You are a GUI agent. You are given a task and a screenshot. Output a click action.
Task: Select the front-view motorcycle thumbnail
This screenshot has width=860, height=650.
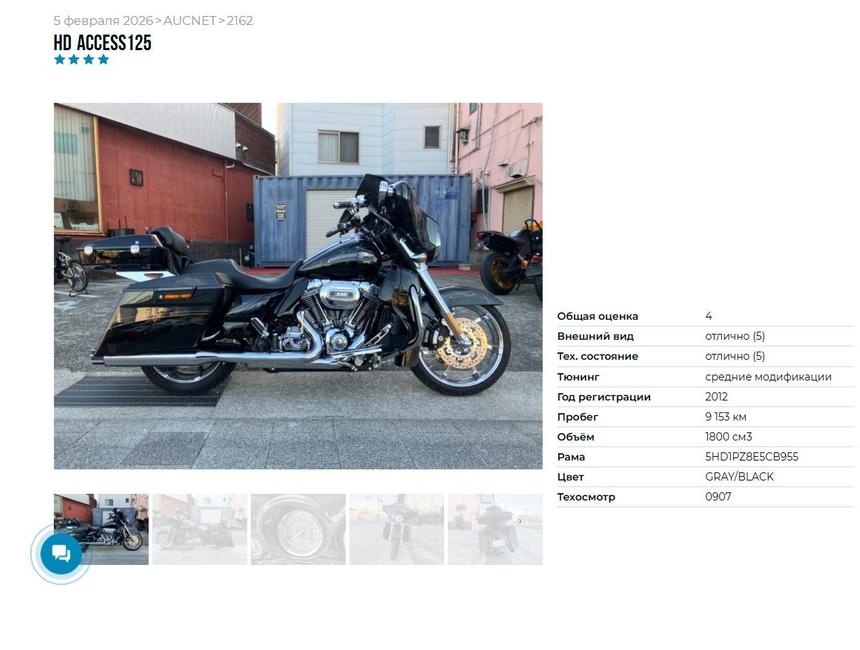point(397,529)
